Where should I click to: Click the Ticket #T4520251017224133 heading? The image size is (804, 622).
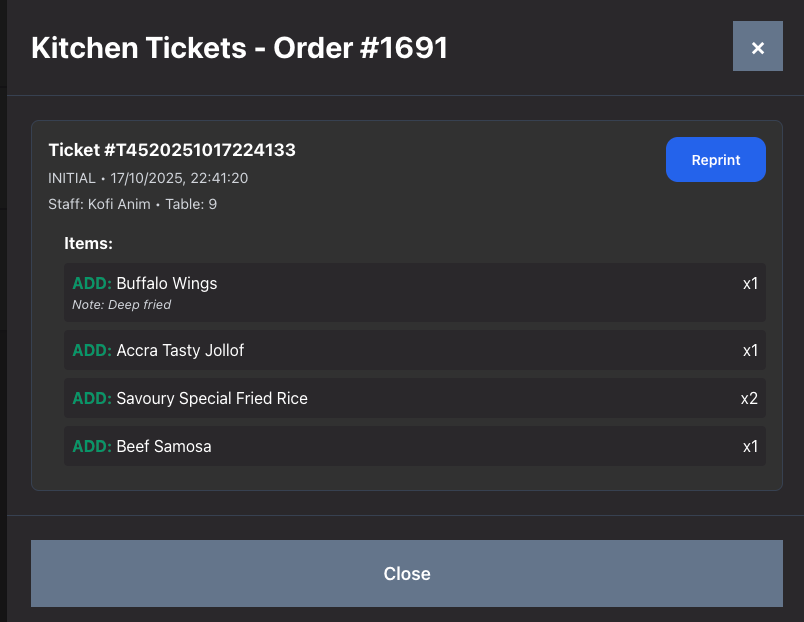tap(172, 150)
